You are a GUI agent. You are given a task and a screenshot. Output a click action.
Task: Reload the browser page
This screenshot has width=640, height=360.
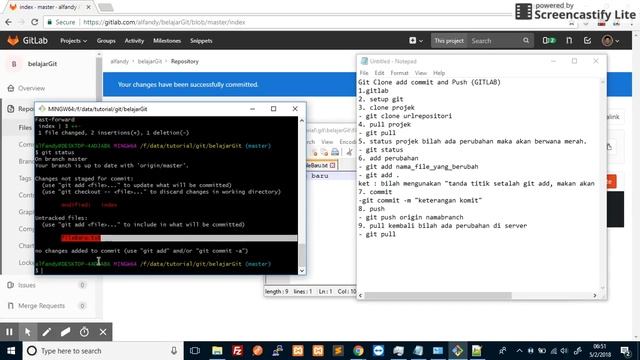tap(35, 22)
